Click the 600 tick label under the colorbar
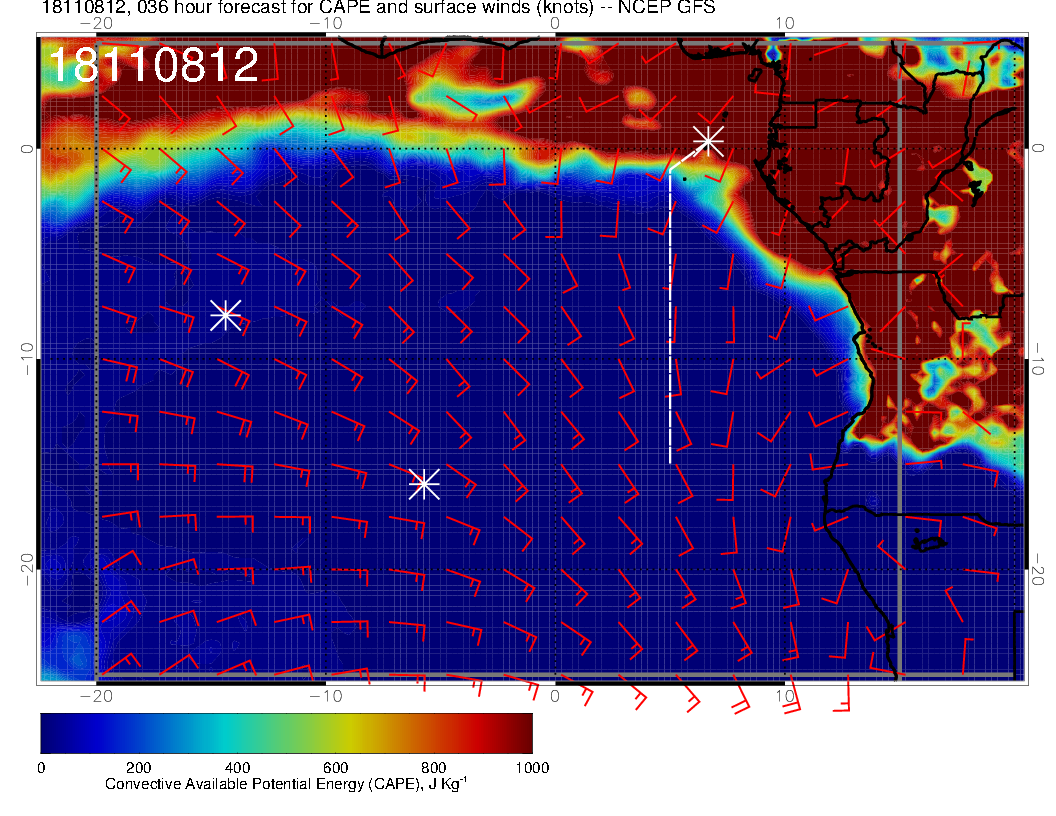This screenshot has height=816, width=1056. (335, 767)
